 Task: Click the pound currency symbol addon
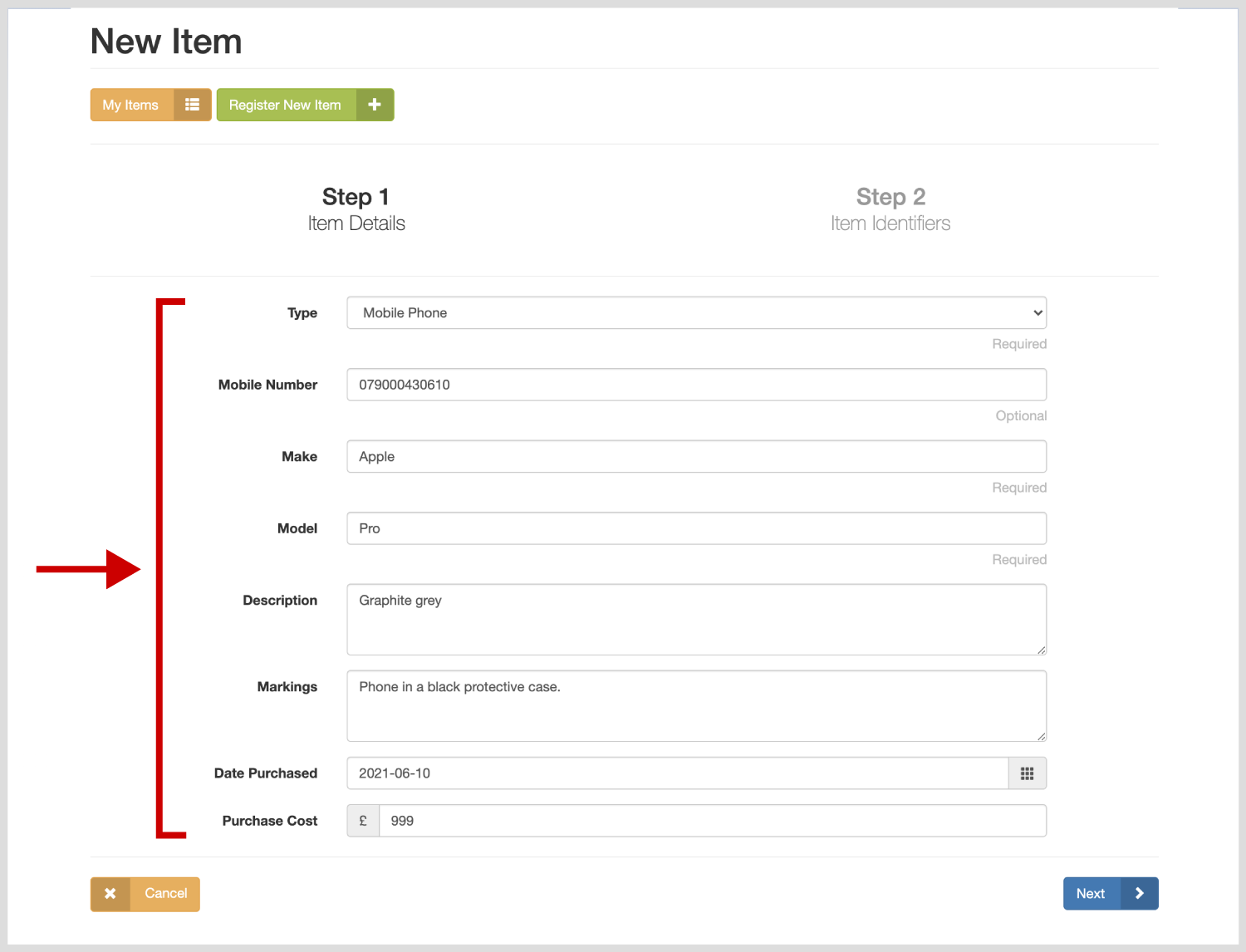[363, 821]
